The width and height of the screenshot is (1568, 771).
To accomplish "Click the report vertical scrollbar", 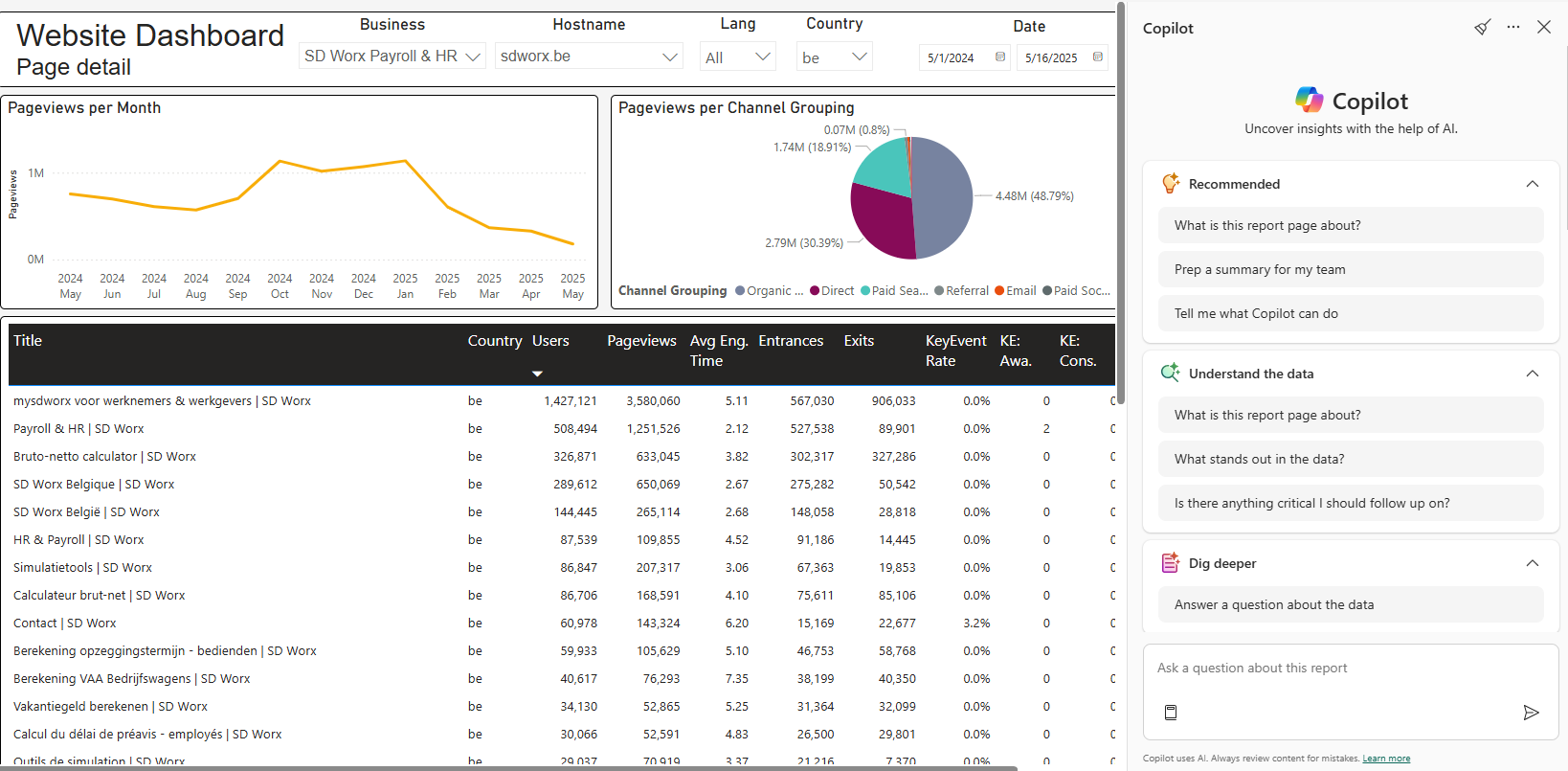I will point(1121,203).
